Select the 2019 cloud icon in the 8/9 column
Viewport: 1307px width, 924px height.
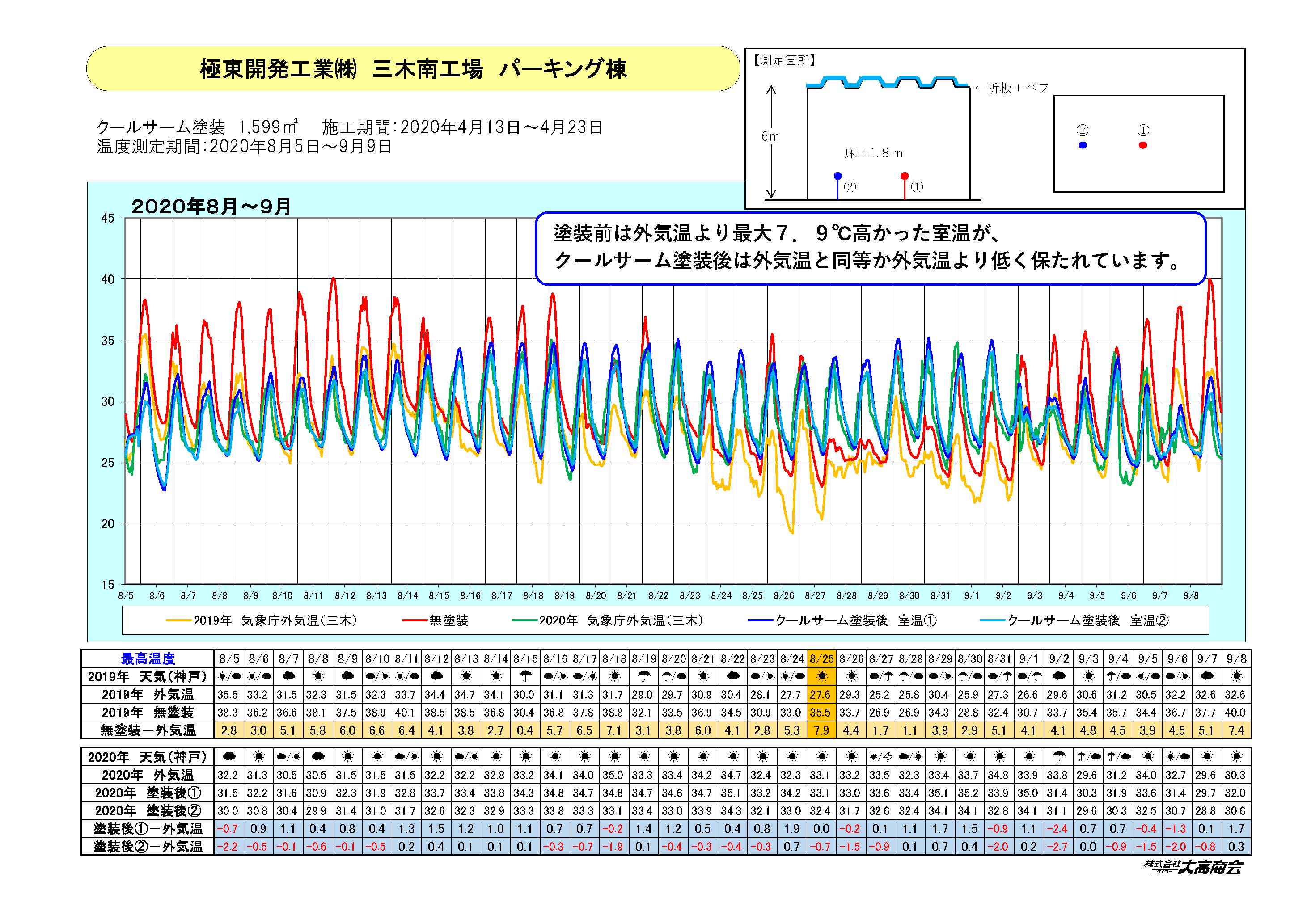point(348,676)
